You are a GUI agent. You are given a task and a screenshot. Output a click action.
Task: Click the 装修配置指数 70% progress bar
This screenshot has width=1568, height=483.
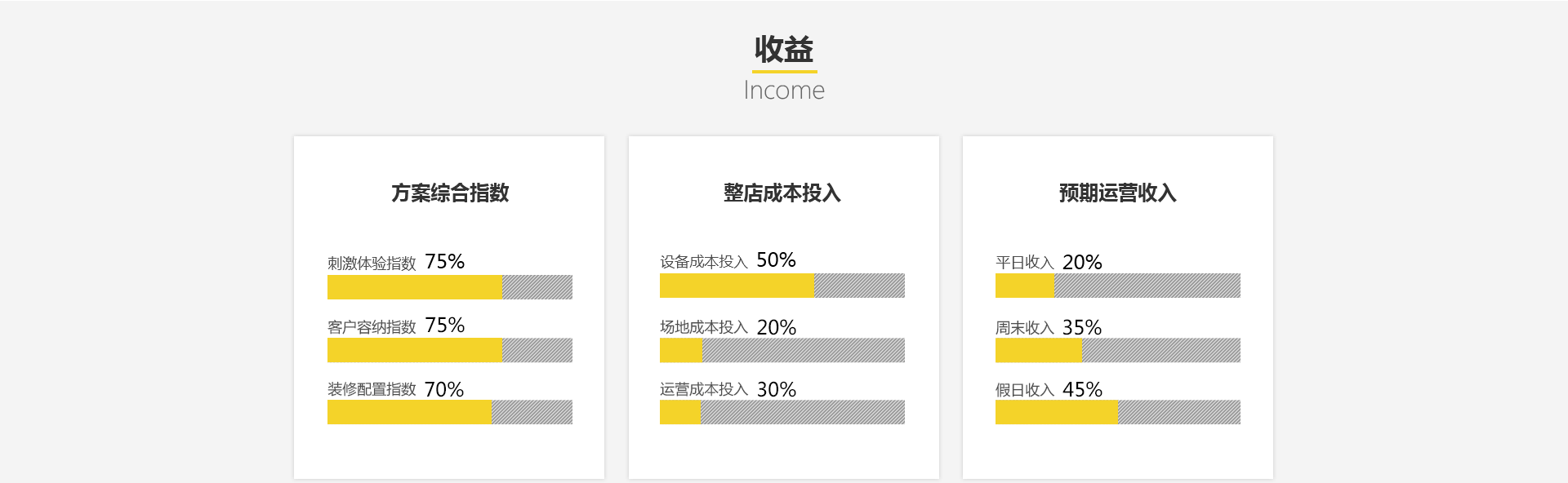pos(450,412)
